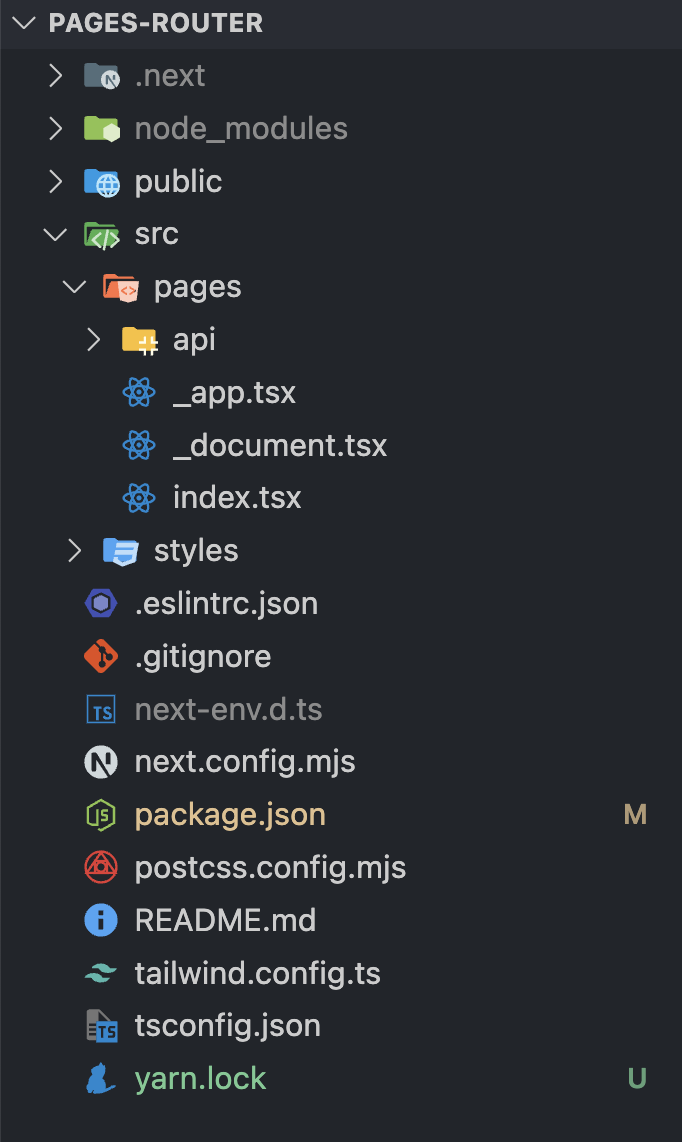Open the index.tsx file
This screenshot has height=1142, width=682.
(x=237, y=498)
